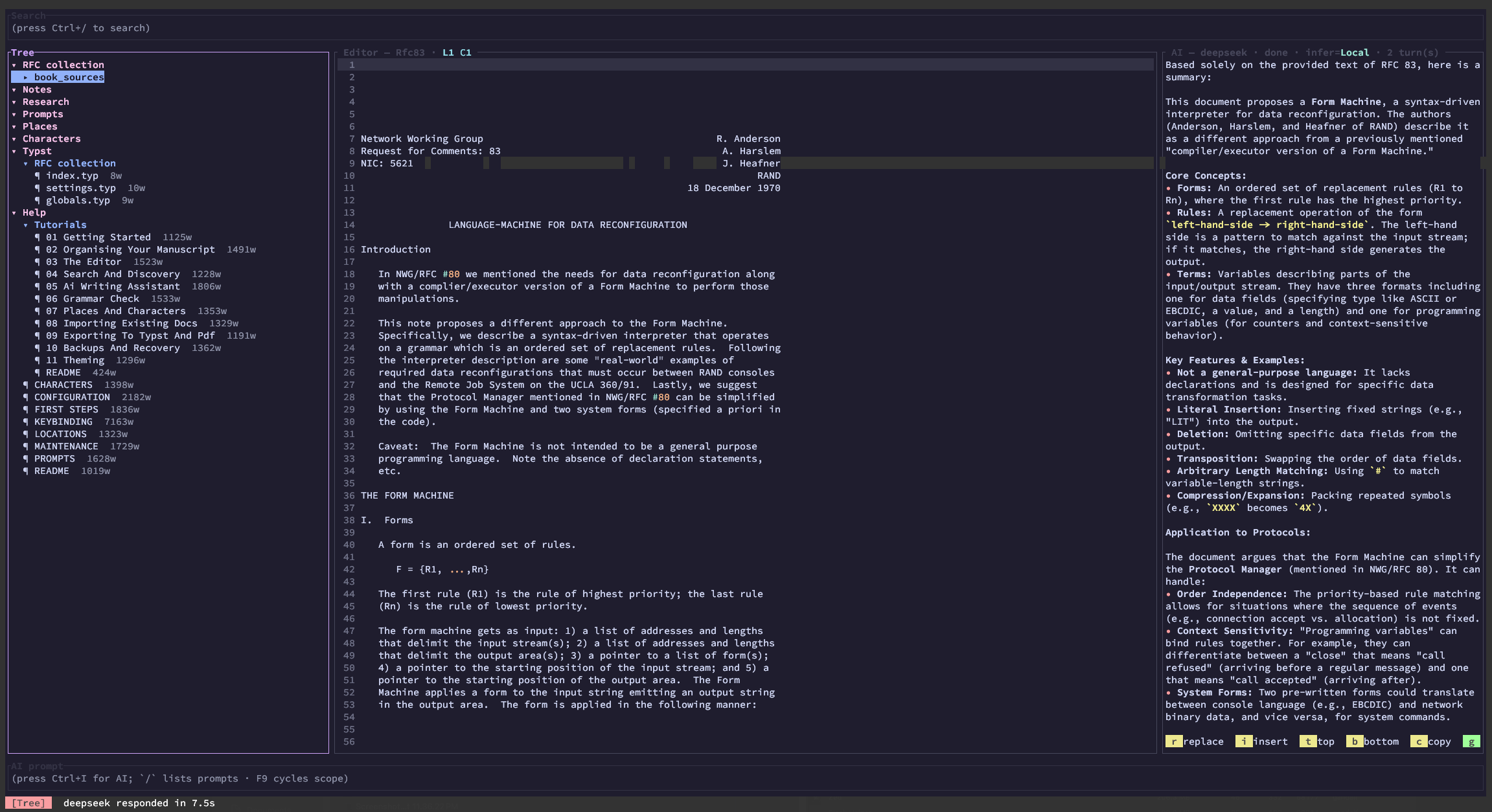
Task: Collapse the Help tree node
Action: [x=14, y=212]
